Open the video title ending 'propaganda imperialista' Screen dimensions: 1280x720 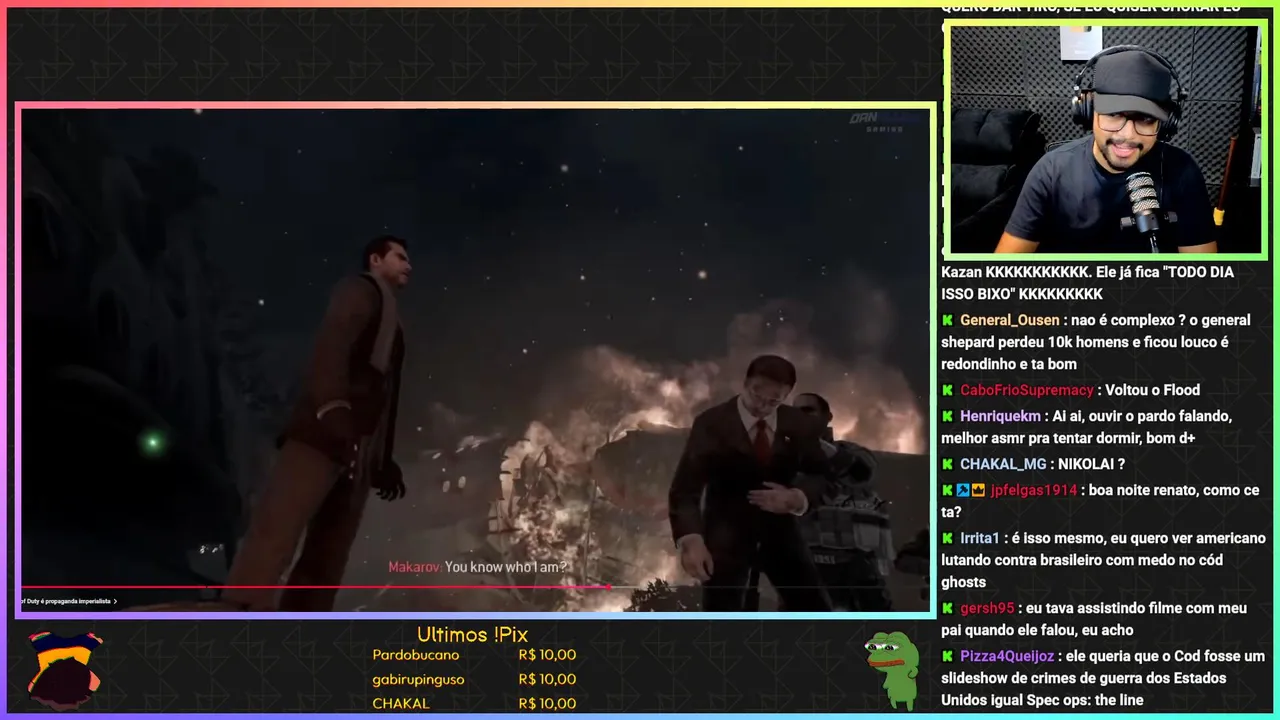(x=65, y=601)
